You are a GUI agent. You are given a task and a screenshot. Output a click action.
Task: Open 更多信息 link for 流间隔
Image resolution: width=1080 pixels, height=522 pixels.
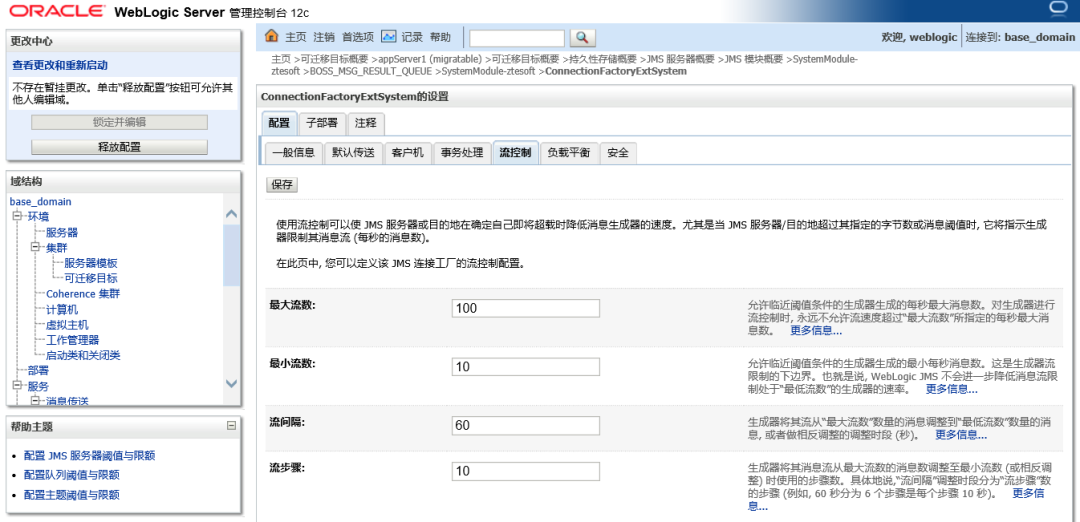961,435
